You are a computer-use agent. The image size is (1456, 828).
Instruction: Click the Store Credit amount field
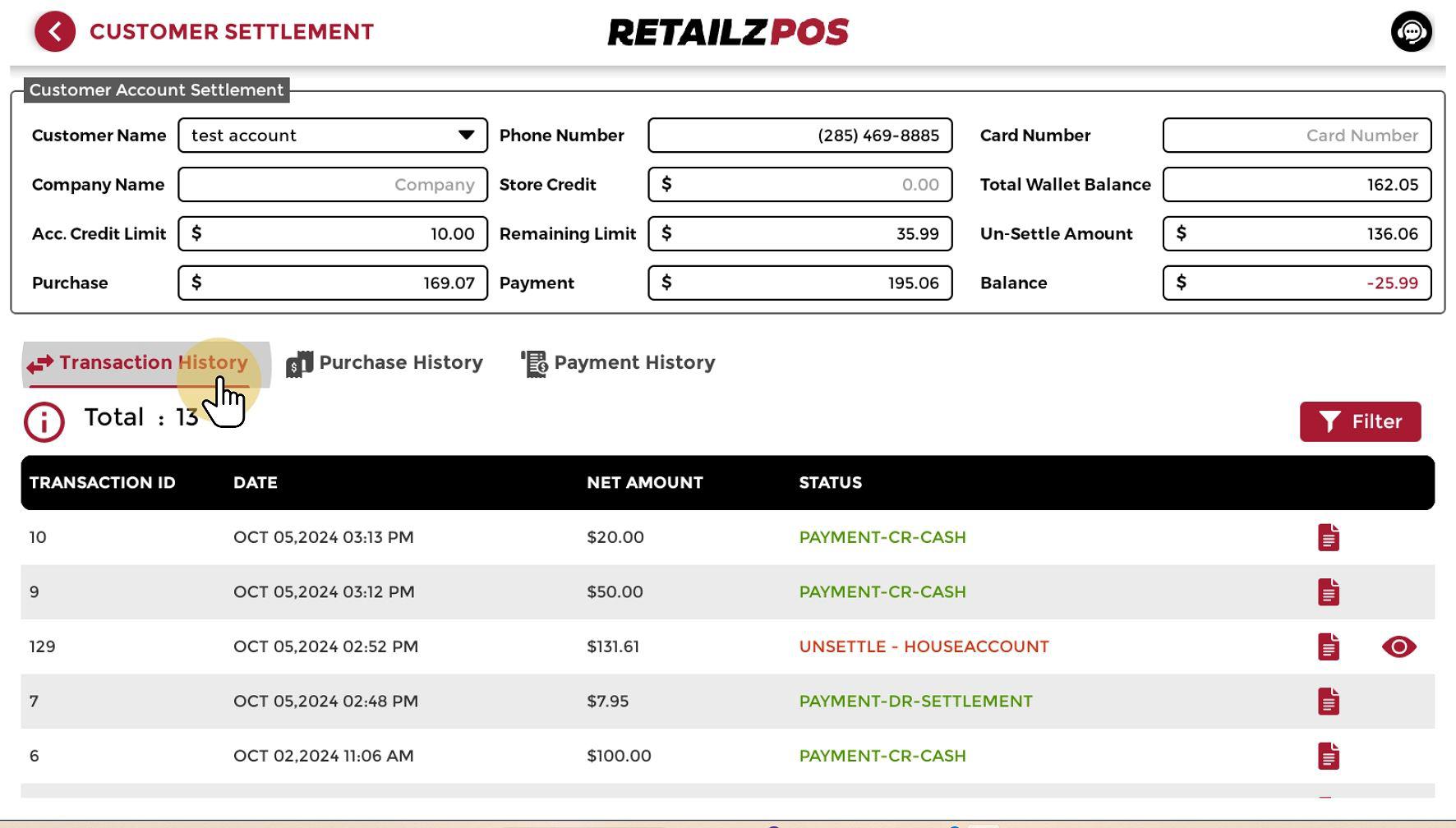(799, 185)
